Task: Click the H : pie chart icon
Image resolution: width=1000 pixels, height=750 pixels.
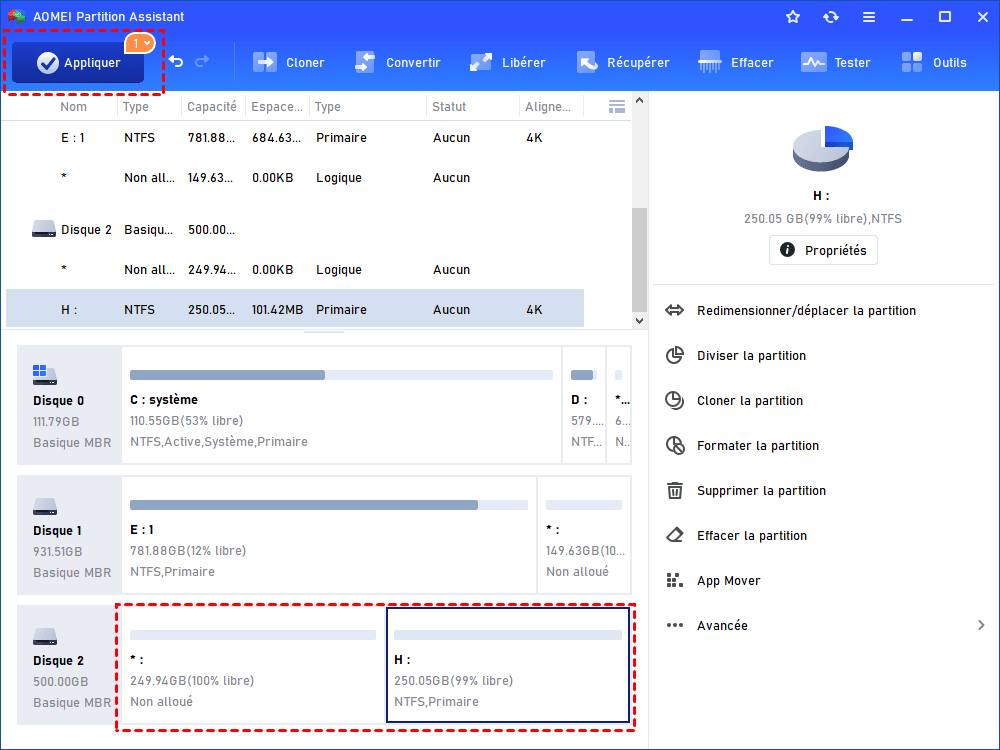Action: click(x=823, y=149)
